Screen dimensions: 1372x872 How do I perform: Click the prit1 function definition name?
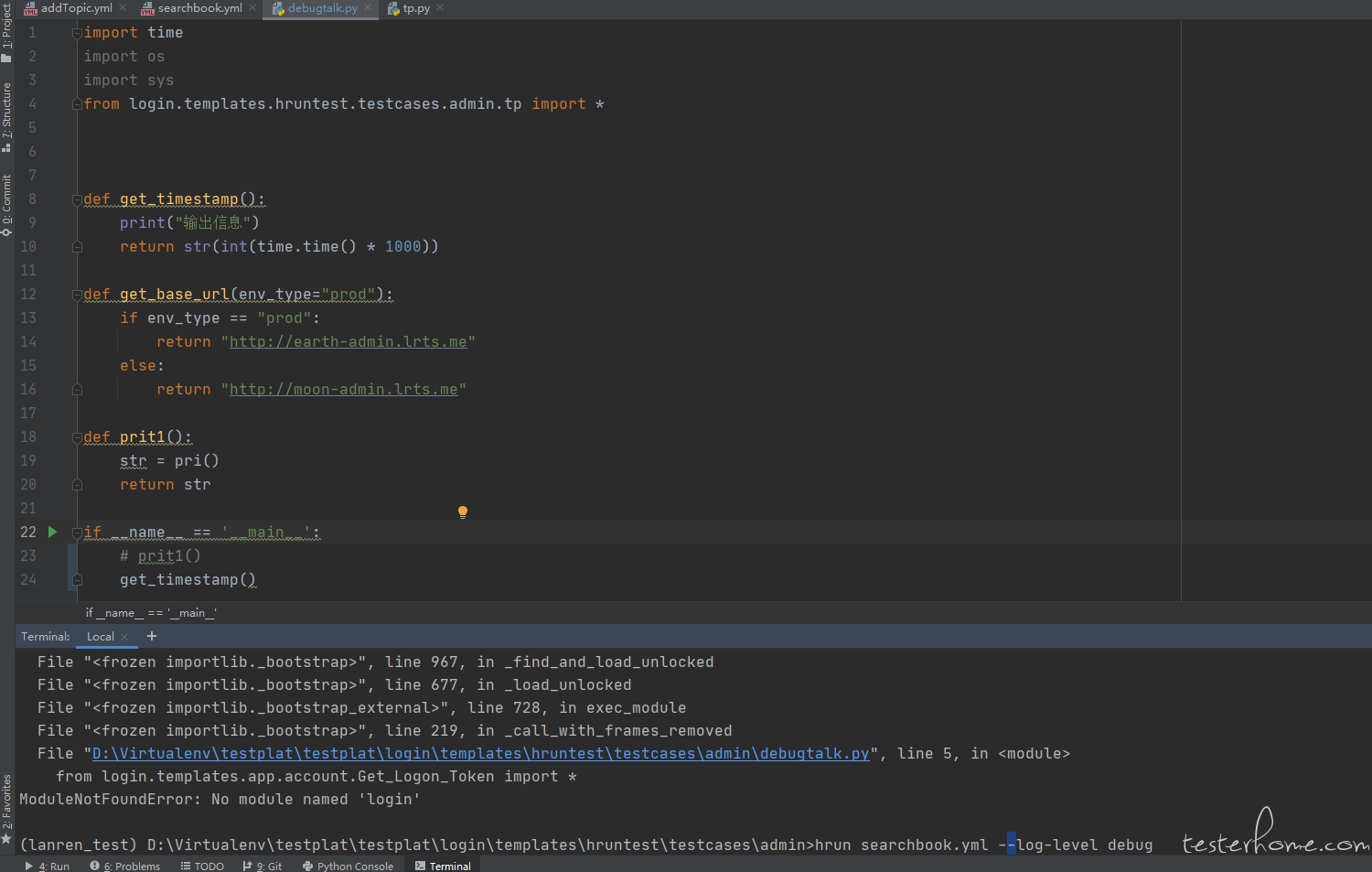click(x=142, y=437)
